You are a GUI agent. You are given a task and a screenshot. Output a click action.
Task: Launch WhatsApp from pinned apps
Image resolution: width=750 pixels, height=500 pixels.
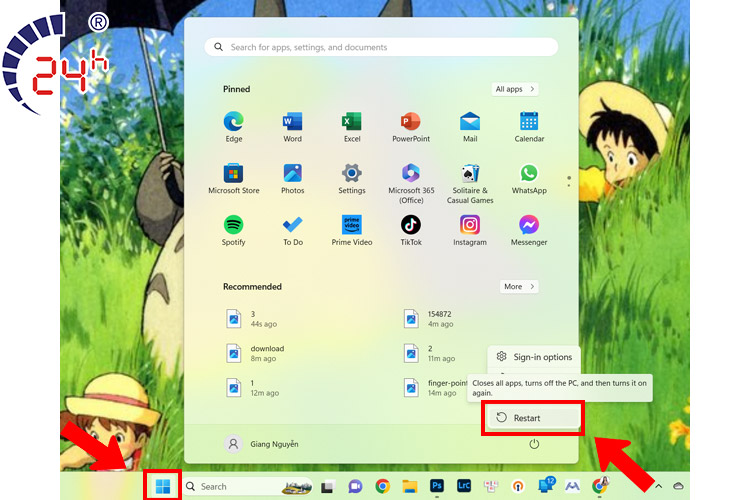[529, 178]
